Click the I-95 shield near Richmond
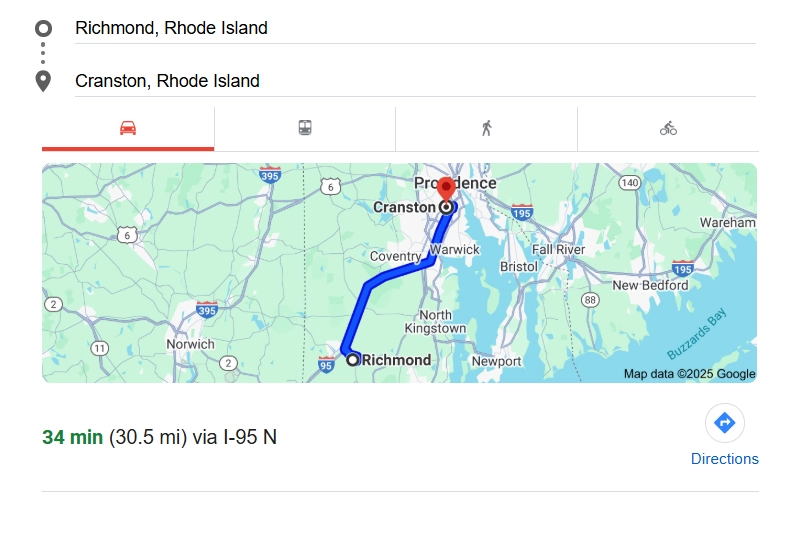This screenshot has height=544, width=798. (x=326, y=365)
